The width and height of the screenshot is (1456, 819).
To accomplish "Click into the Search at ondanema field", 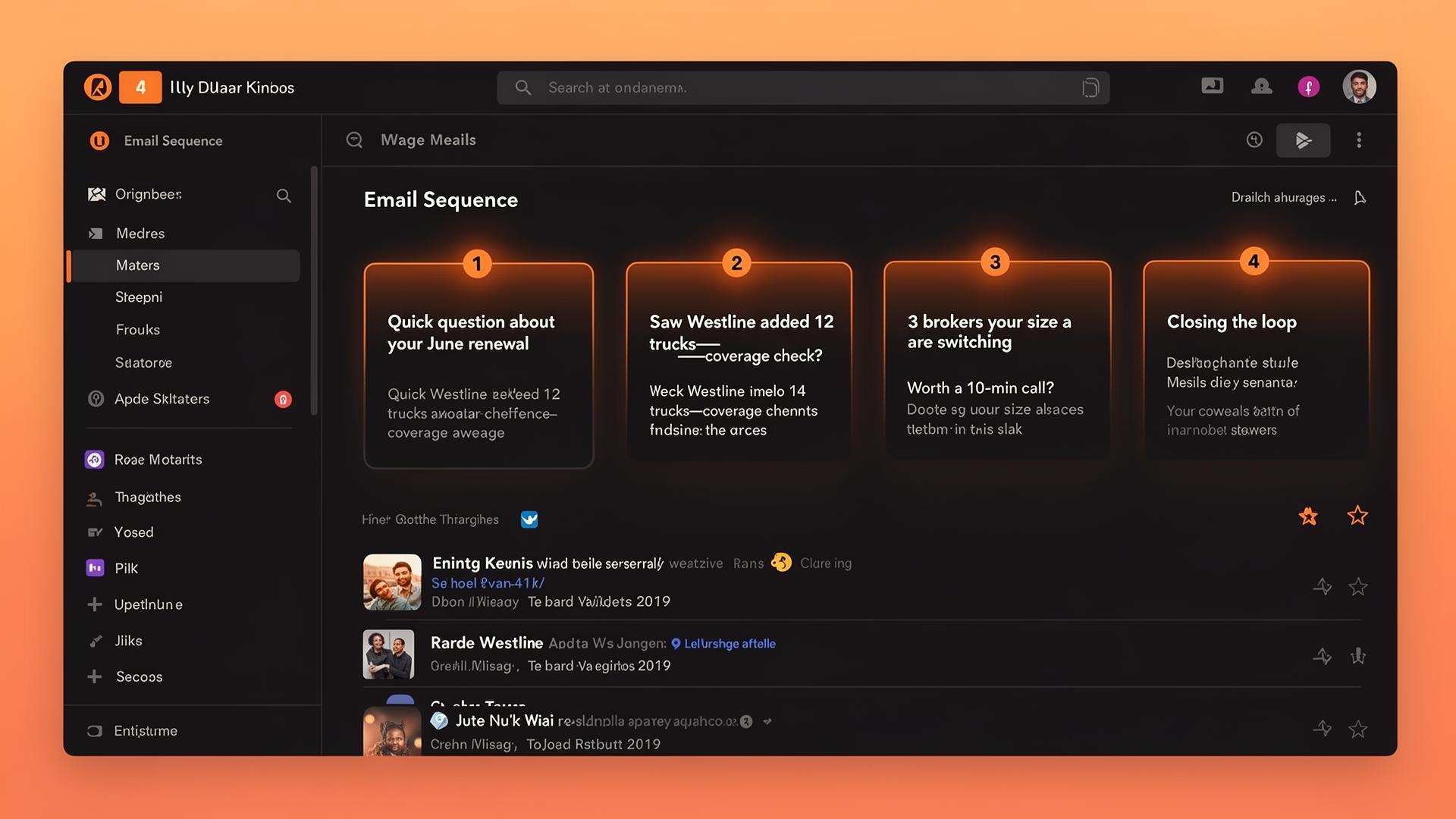I will (x=803, y=88).
